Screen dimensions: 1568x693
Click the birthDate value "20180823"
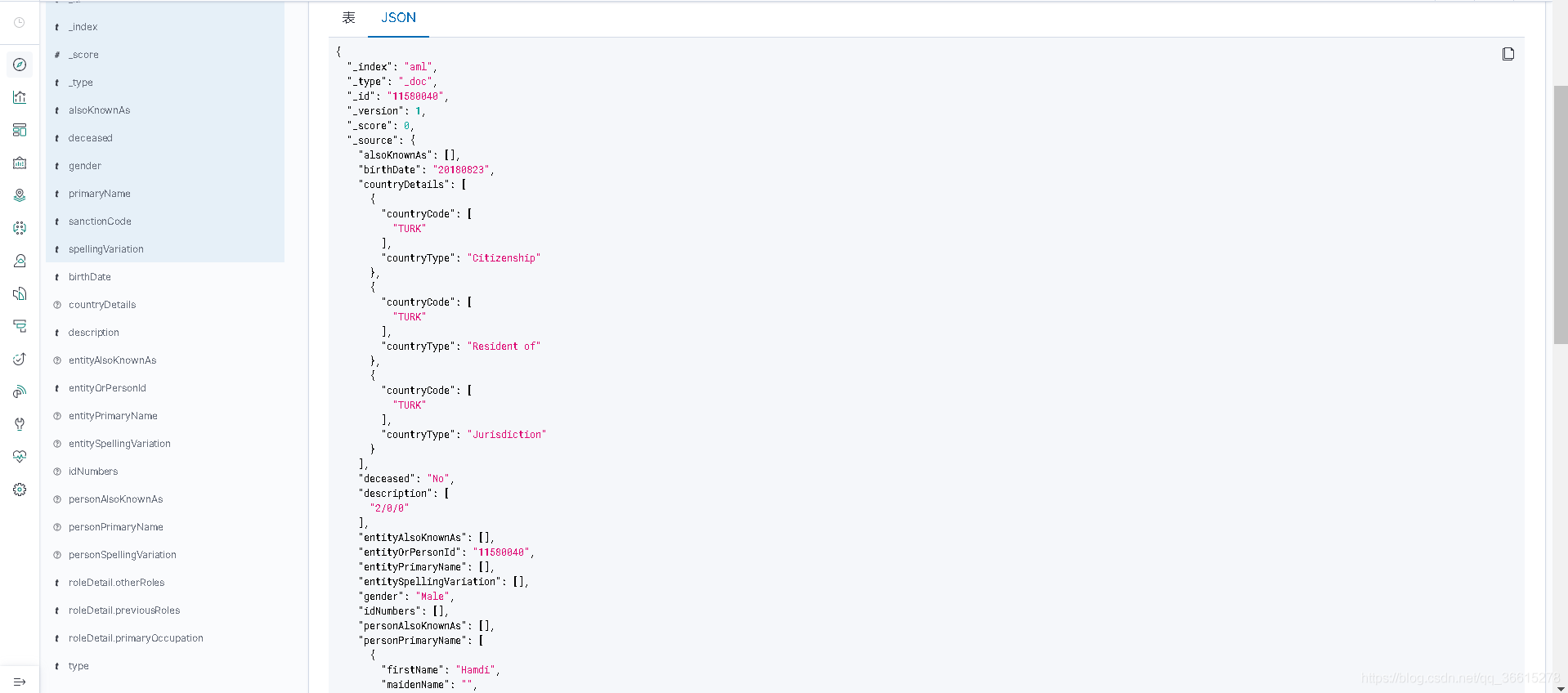(461, 170)
